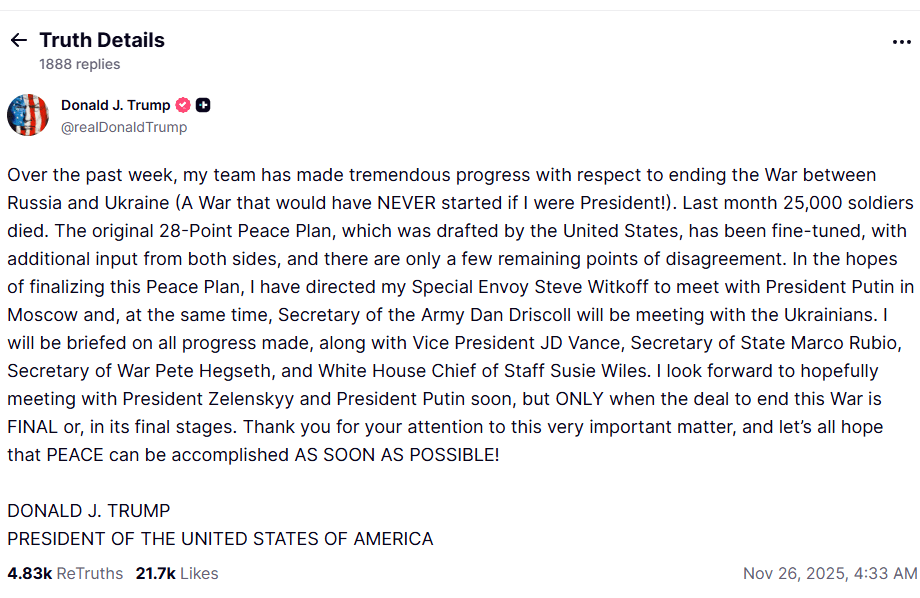Screen dimensions: 920x598
Task: Click "PRESIDENT OF THE UNITED STATES OF AMERICA" line
Action: [x=220, y=539]
